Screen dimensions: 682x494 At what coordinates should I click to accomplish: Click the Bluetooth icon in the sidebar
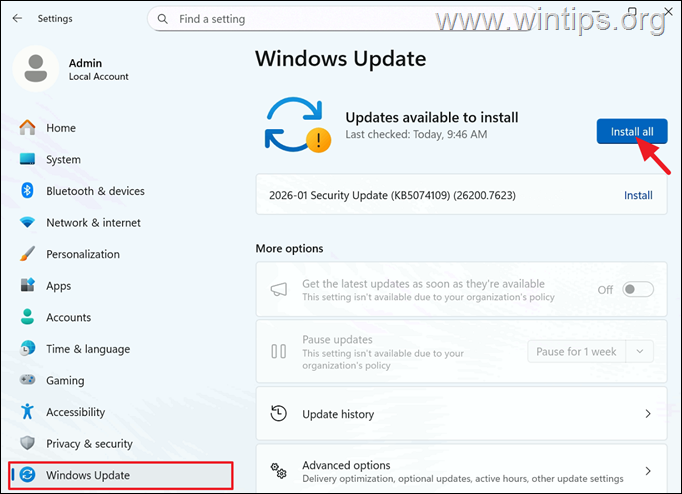click(x=27, y=190)
